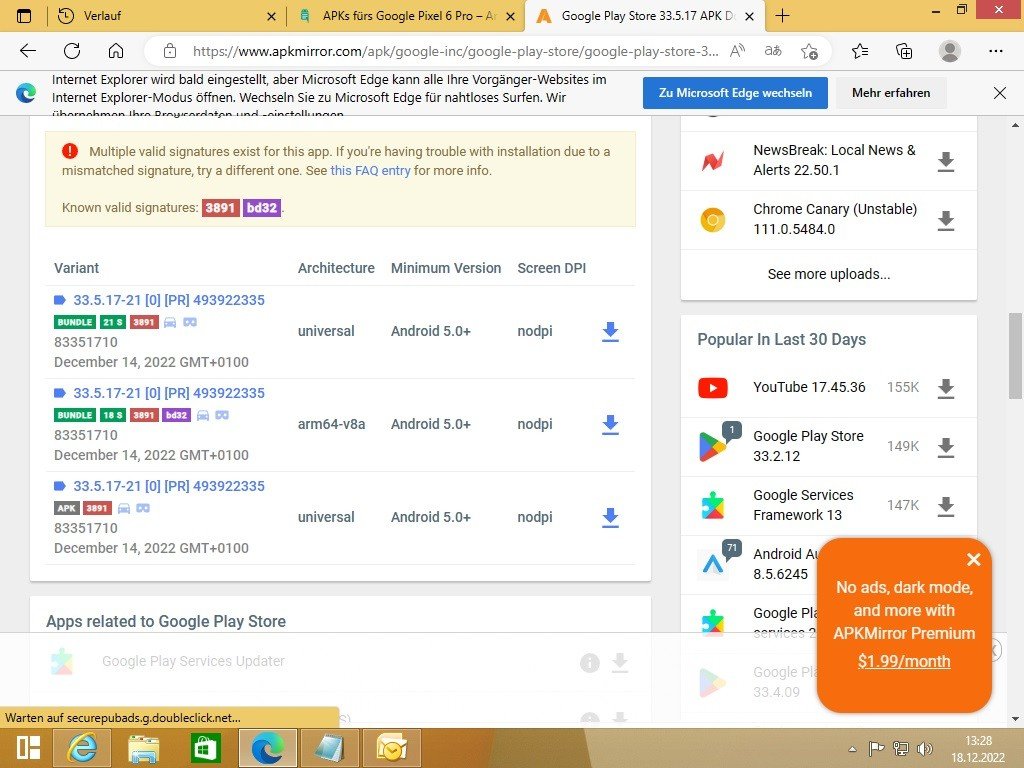The height and width of the screenshot is (768, 1024).
Task: Click the purple bd32 badge in arm64-v8a row
Action: [x=176, y=415]
